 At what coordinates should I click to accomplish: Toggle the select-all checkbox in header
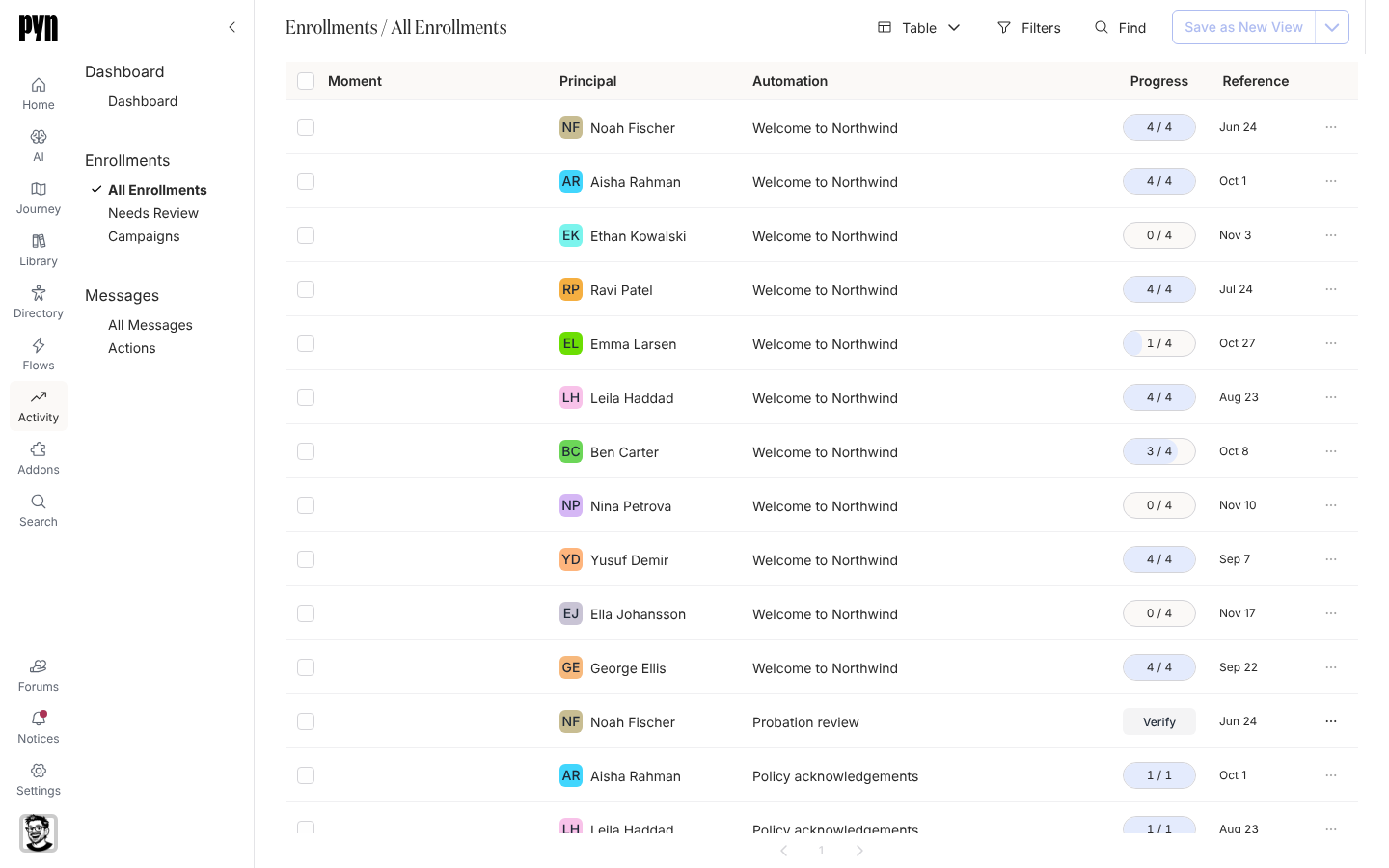coord(306,81)
